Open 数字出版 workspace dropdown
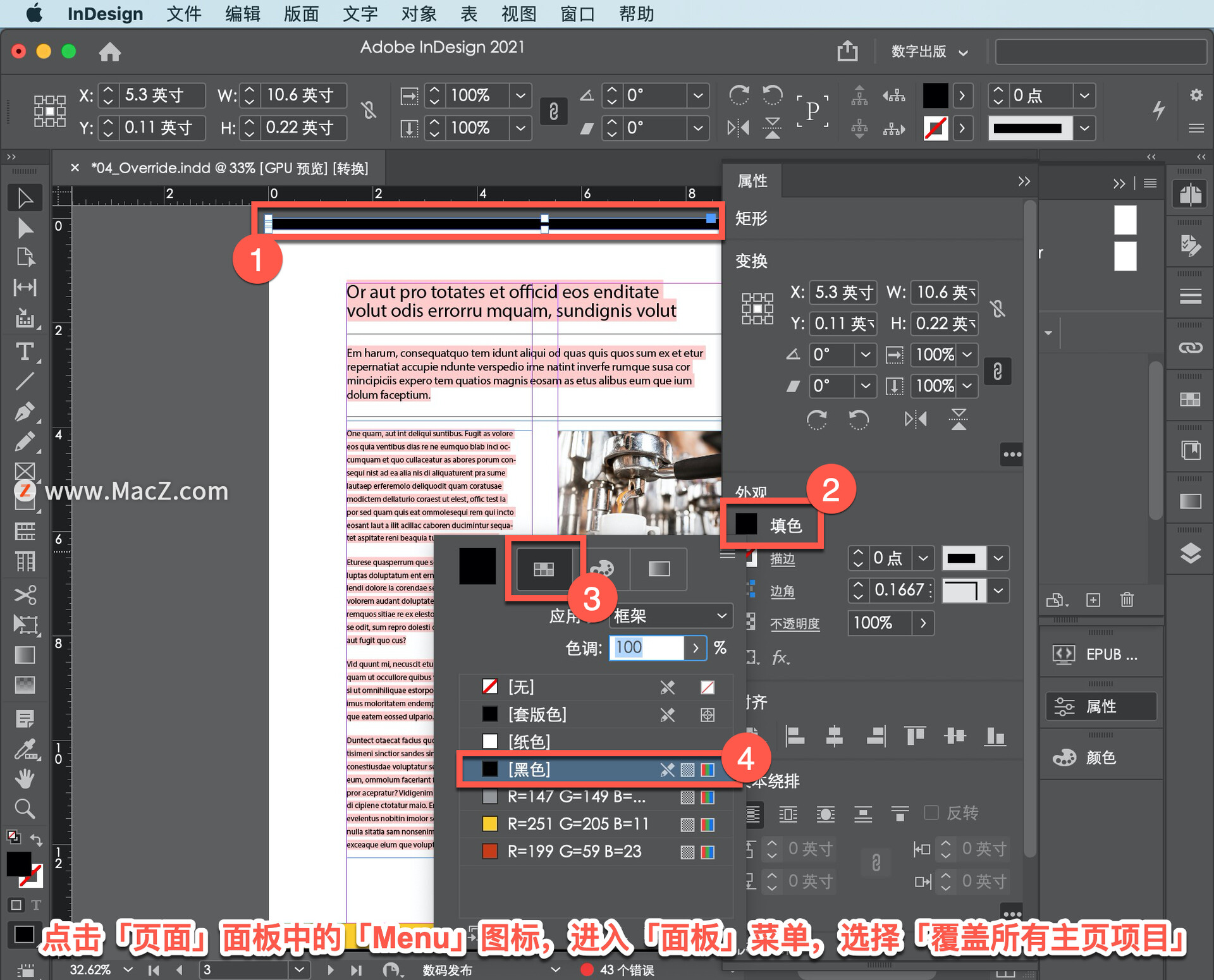This screenshot has height=980, width=1214. [x=929, y=51]
